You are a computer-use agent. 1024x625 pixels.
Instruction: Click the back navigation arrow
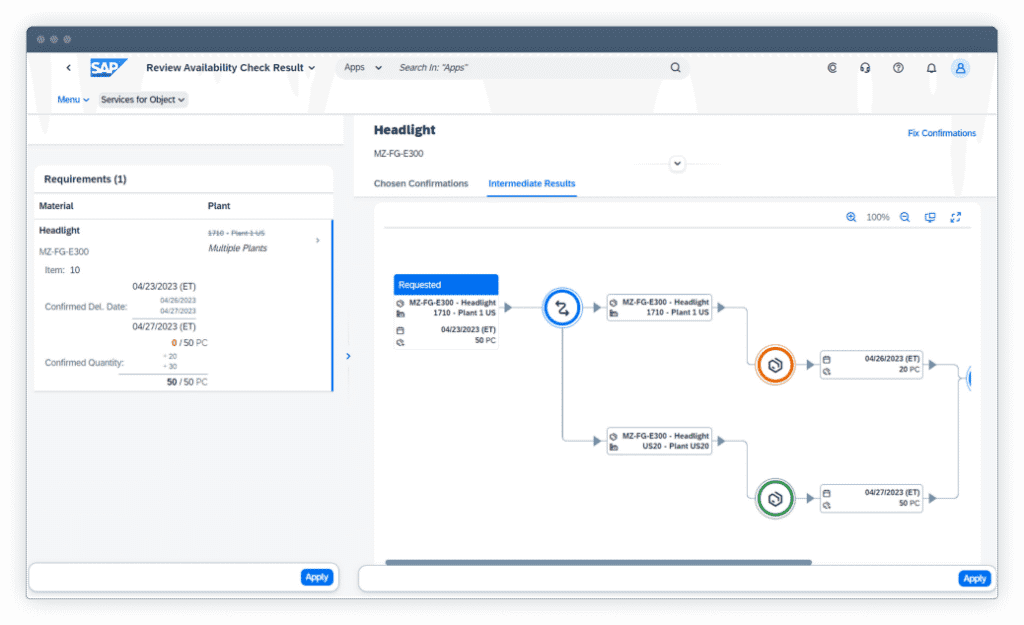pyautogui.click(x=68, y=68)
